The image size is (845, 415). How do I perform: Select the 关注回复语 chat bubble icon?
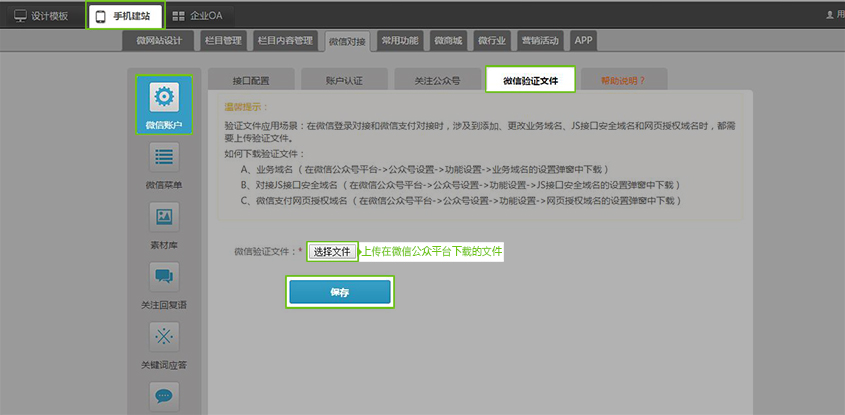tap(164, 277)
